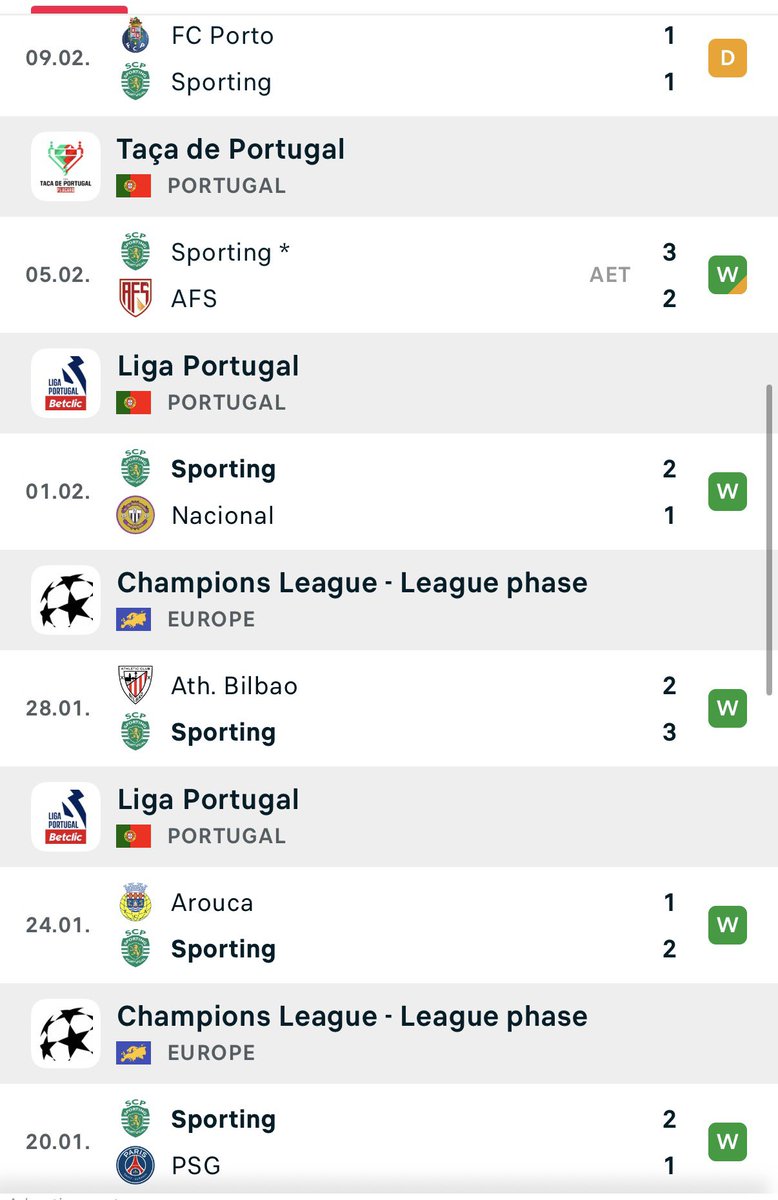Open first Champions League - League phase header
This screenshot has height=1200, width=778.
click(x=352, y=583)
